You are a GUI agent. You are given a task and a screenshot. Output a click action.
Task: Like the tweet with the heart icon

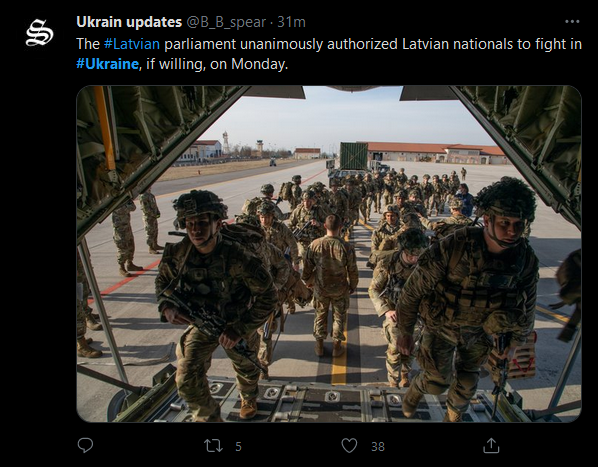coord(349,446)
